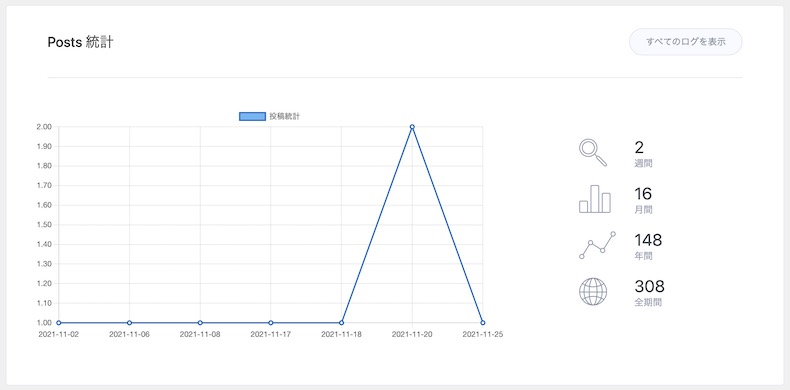The image size is (790, 390).
Task: Click the data point at 2021-11-20 peak
Action: pyautogui.click(x=412, y=127)
